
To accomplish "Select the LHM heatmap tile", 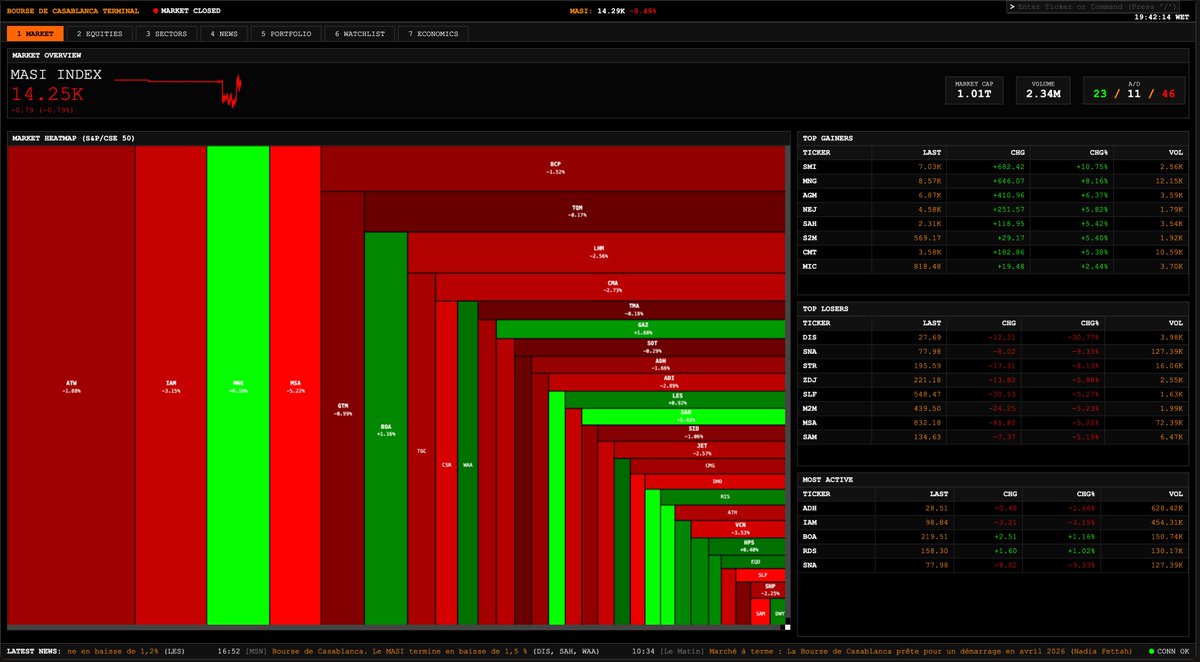I will (x=598, y=252).
